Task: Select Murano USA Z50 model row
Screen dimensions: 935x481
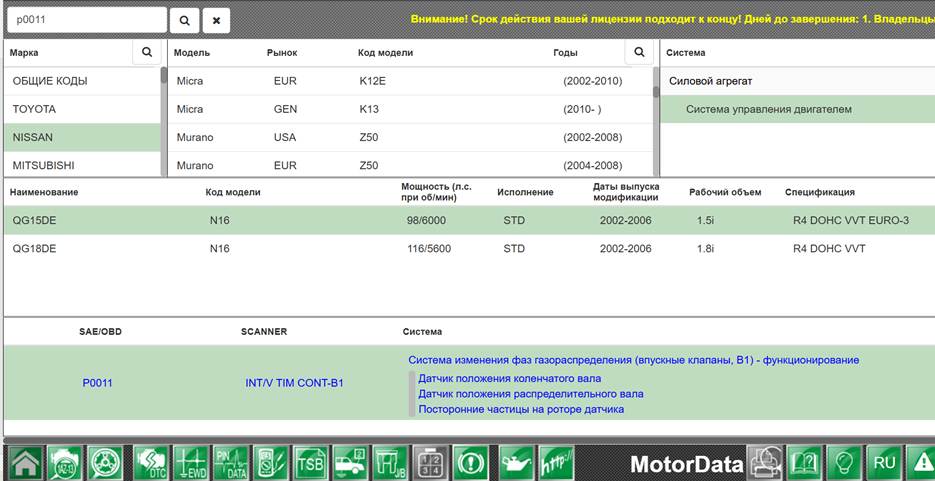Action: 410,137
